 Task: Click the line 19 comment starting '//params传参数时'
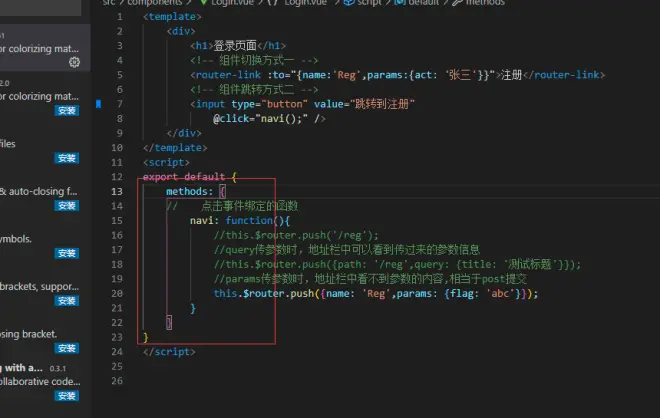(370, 279)
